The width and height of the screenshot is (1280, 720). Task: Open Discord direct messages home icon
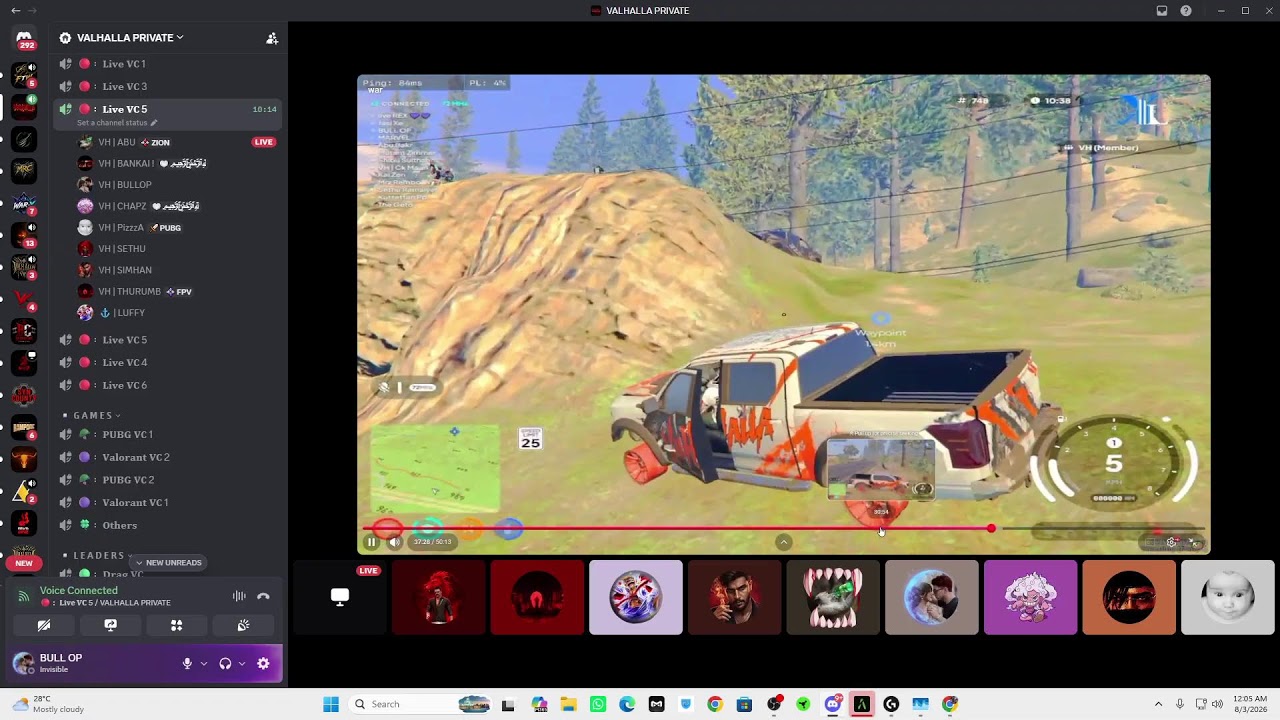click(24, 37)
